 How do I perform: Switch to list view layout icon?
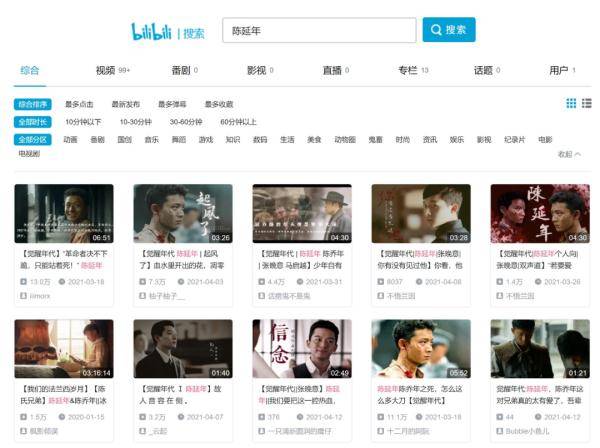point(587,103)
